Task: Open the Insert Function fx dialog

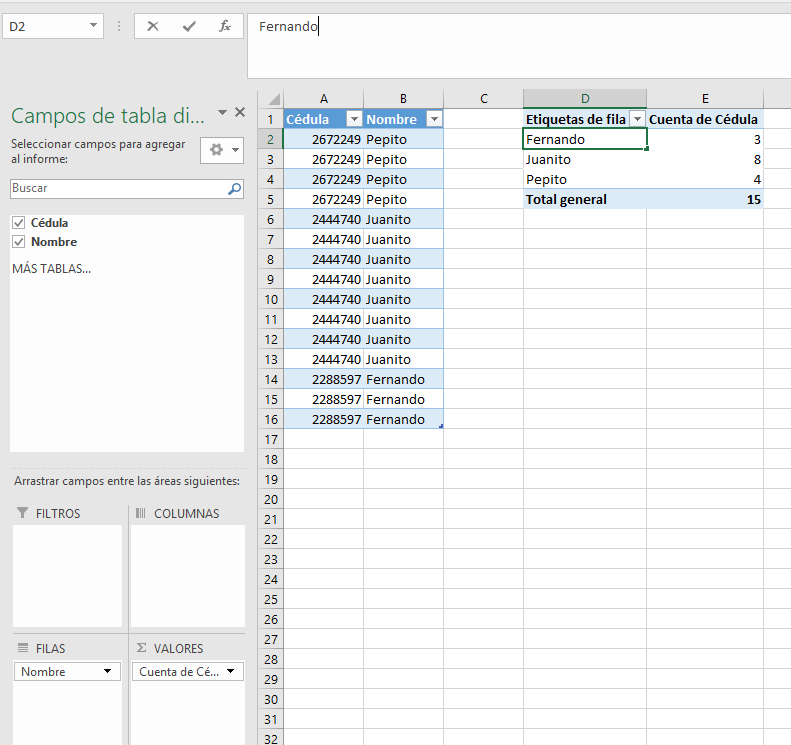Action: click(224, 26)
